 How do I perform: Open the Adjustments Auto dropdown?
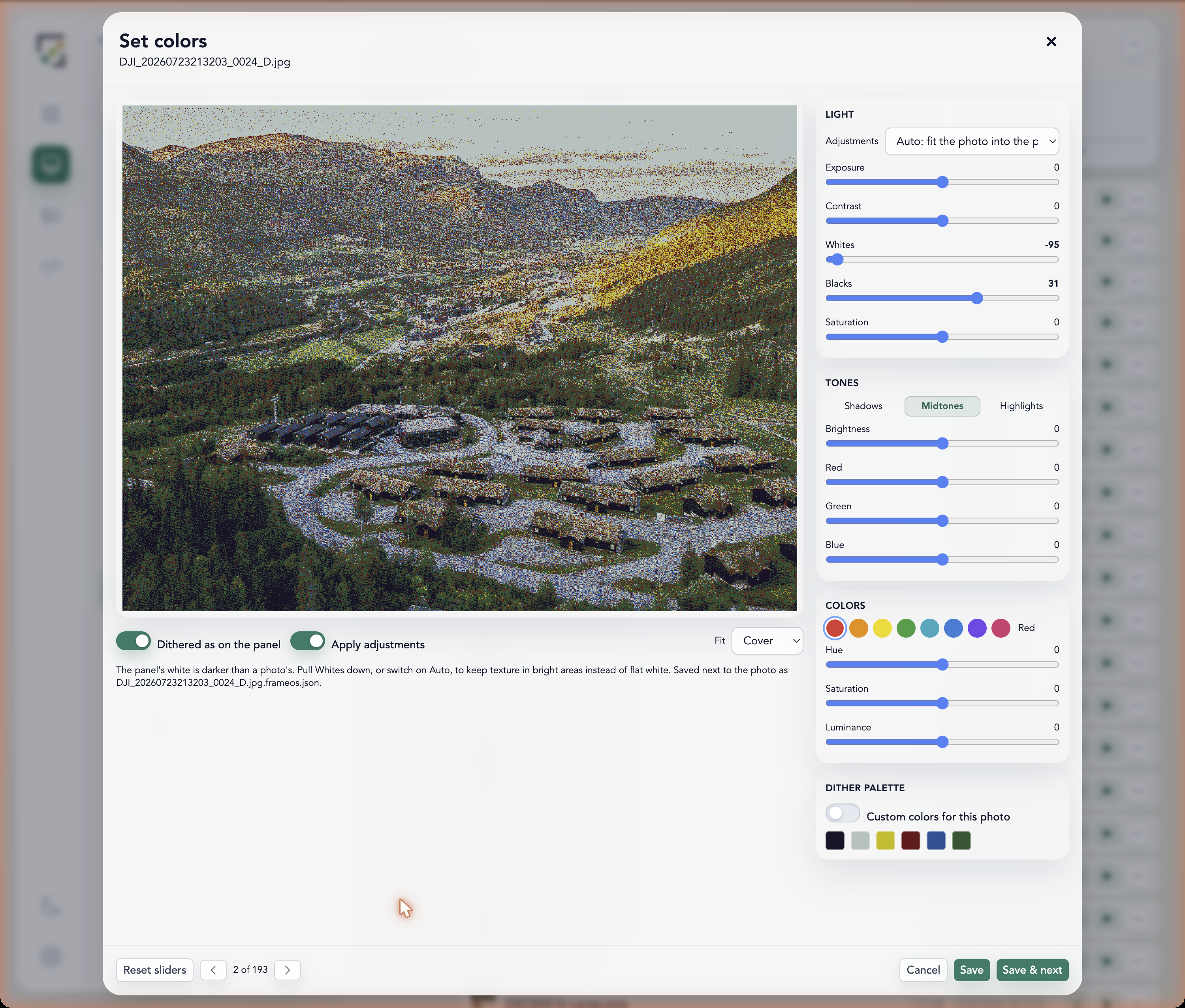tap(972, 141)
